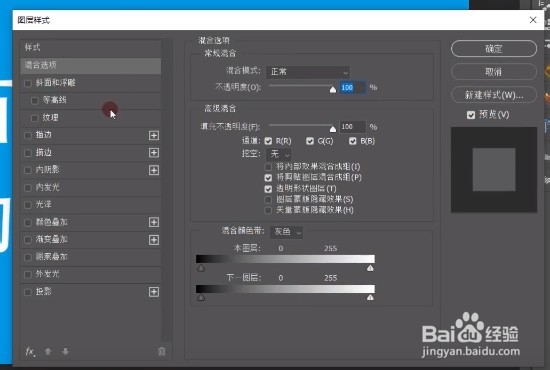Click the plus icon beside 渐变叠加
The height and width of the screenshot is (370, 550).
coord(154,240)
